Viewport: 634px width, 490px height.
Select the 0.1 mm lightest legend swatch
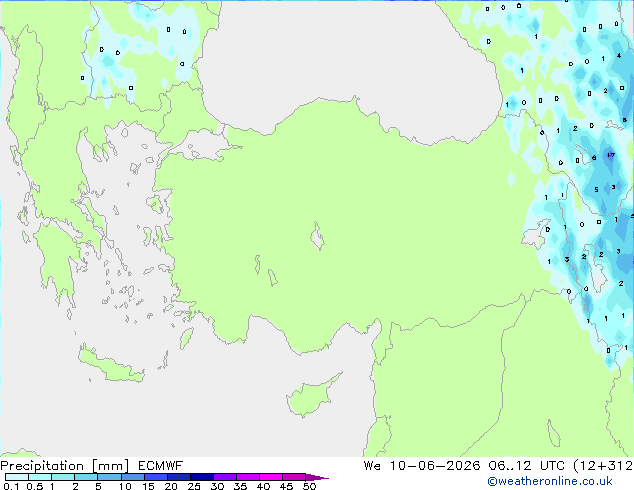coord(17,477)
